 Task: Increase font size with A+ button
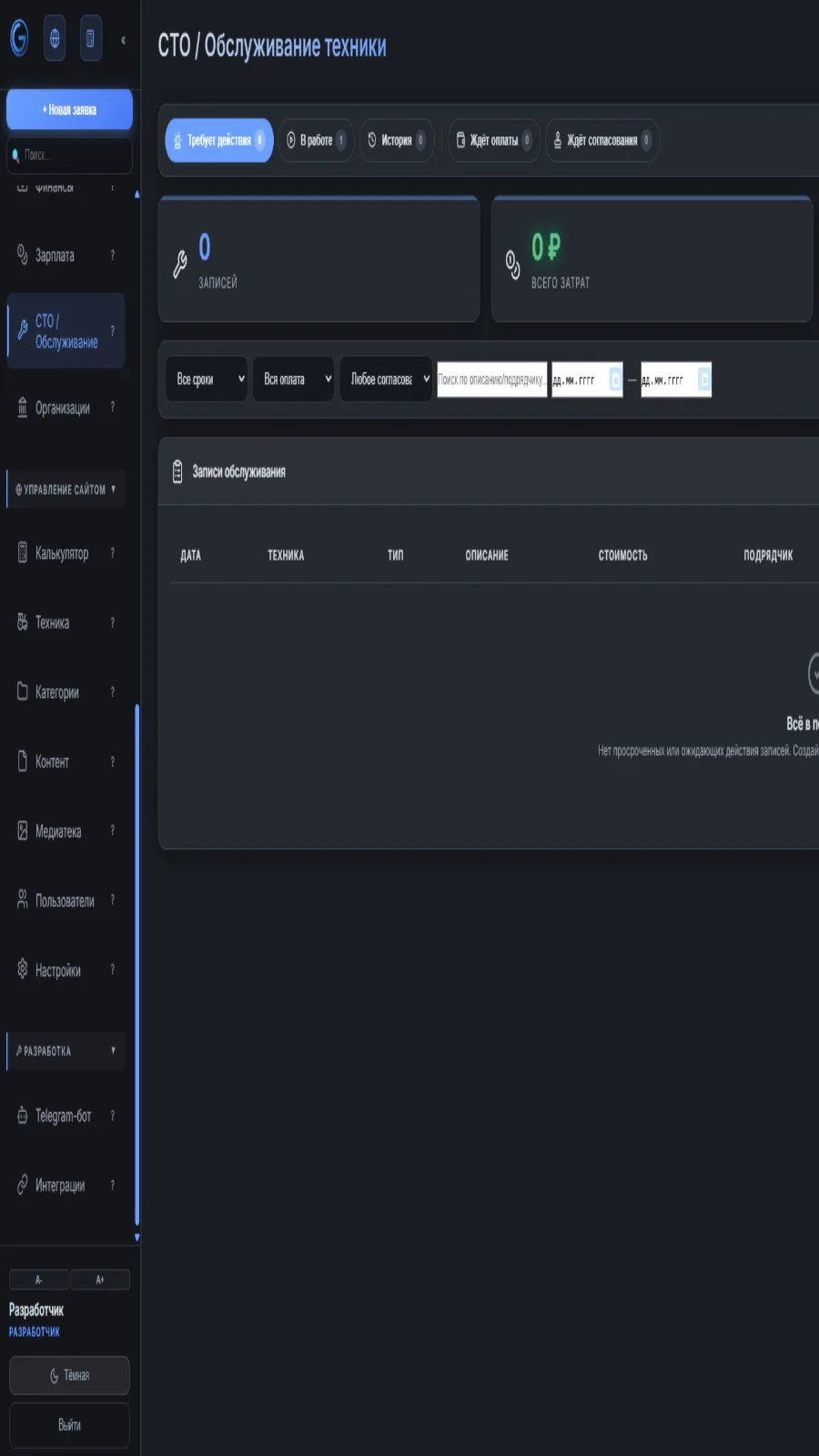point(100,1279)
